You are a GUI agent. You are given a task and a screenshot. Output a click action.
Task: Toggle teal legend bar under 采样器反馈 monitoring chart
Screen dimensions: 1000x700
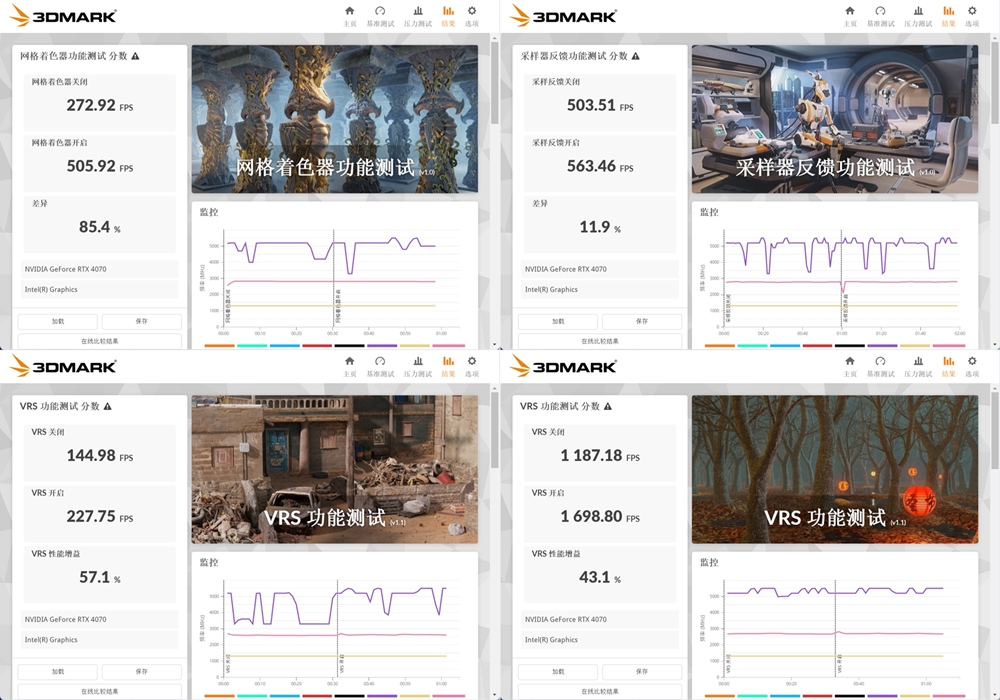tap(753, 346)
